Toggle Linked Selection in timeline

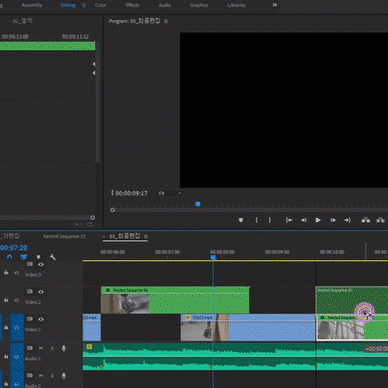(24, 257)
